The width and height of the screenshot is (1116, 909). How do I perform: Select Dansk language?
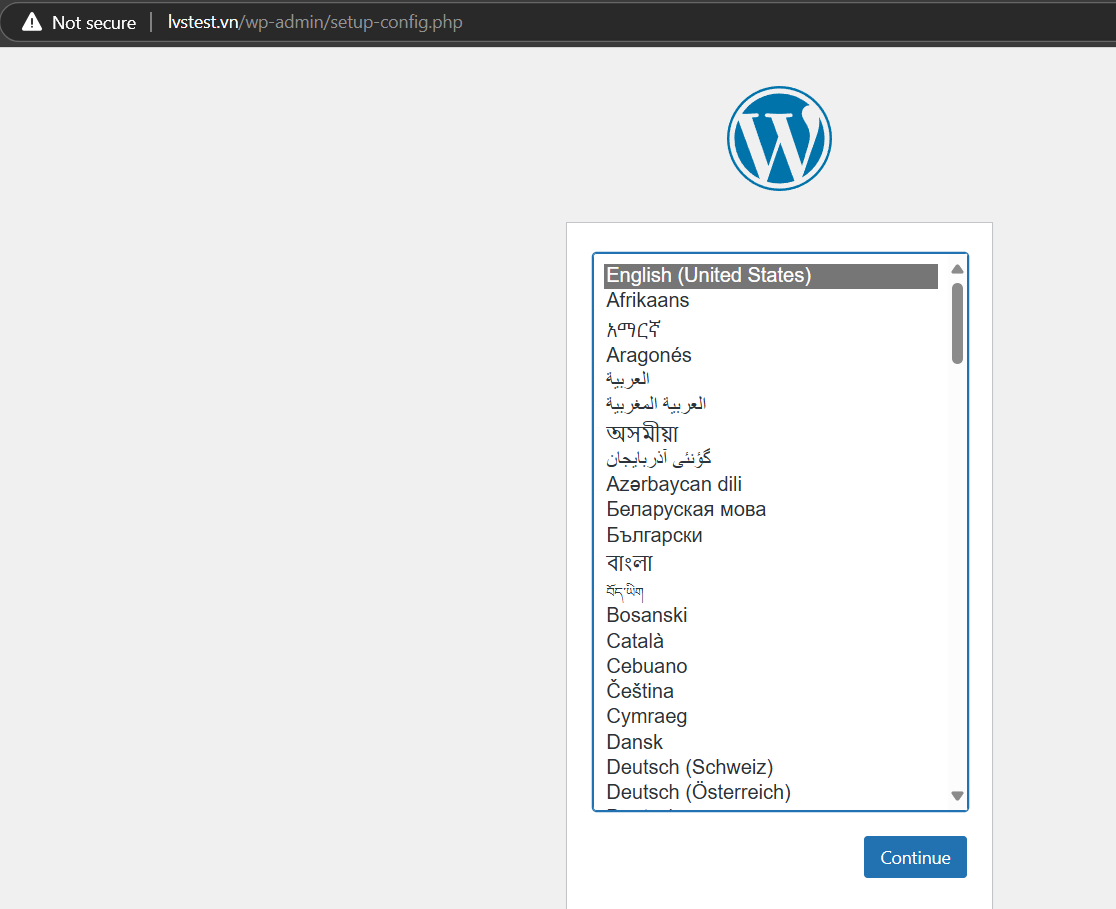[771, 742]
